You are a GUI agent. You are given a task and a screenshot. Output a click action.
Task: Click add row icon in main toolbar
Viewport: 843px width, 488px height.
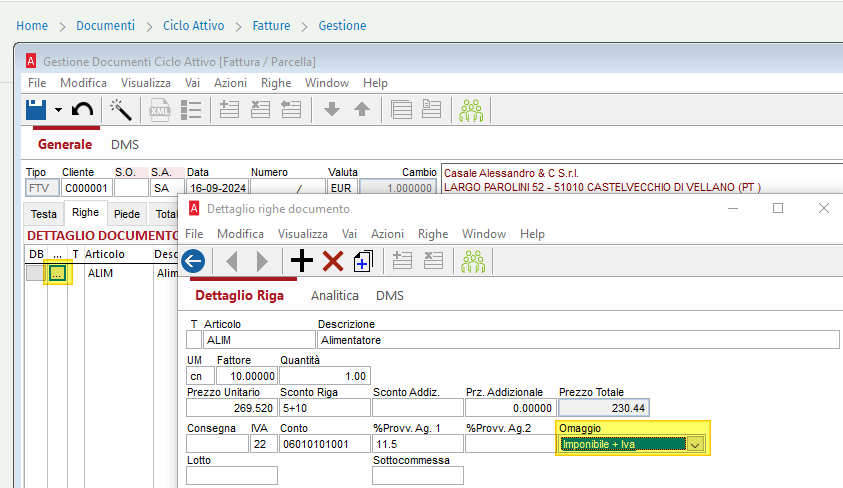229,110
